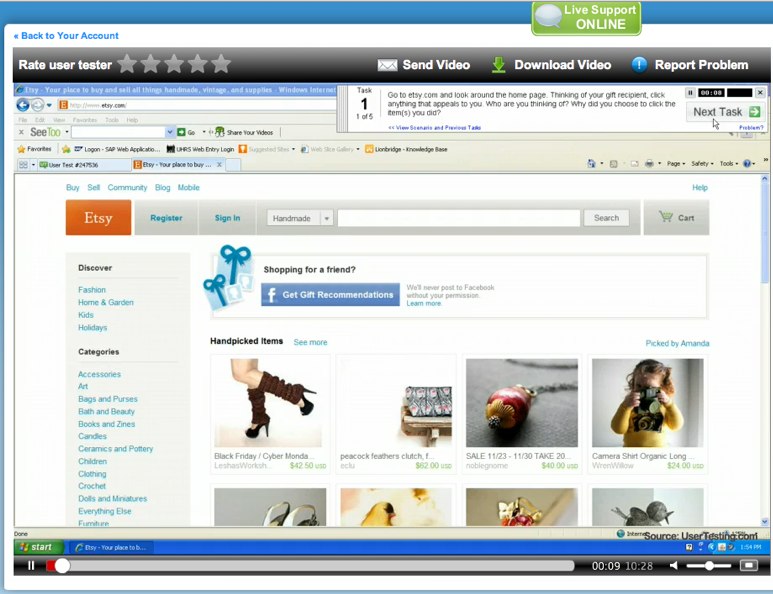The image size is (773, 594).
Task: Click the Share Your Videos icon
Action: click(219, 132)
